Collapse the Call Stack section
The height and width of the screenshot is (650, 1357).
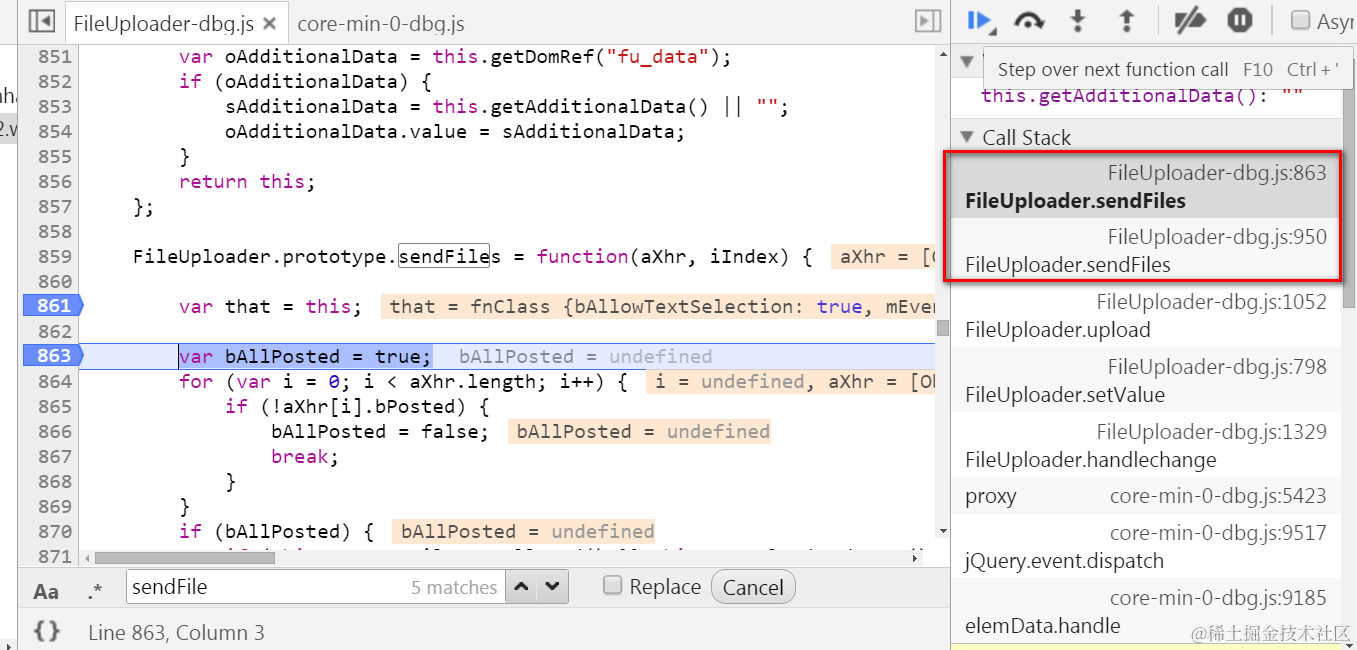coord(966,137)
